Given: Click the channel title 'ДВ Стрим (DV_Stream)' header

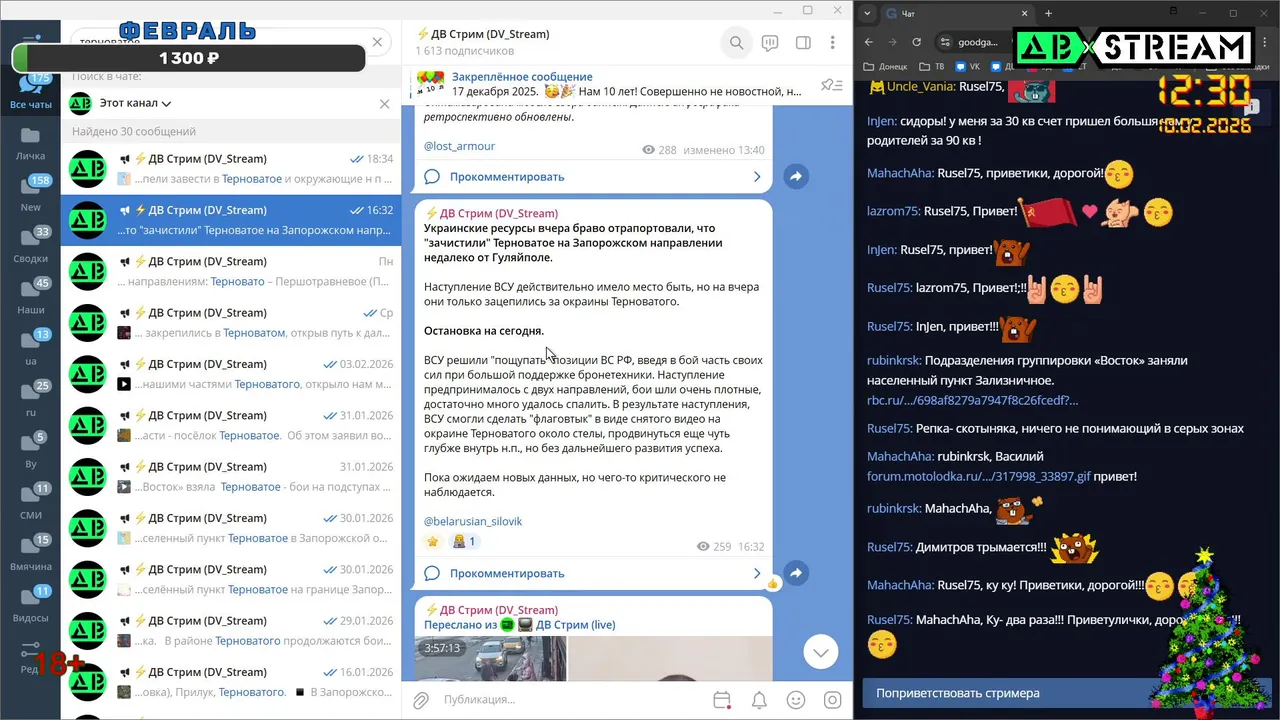Looking at the screenshot, I should click(482, 34).
